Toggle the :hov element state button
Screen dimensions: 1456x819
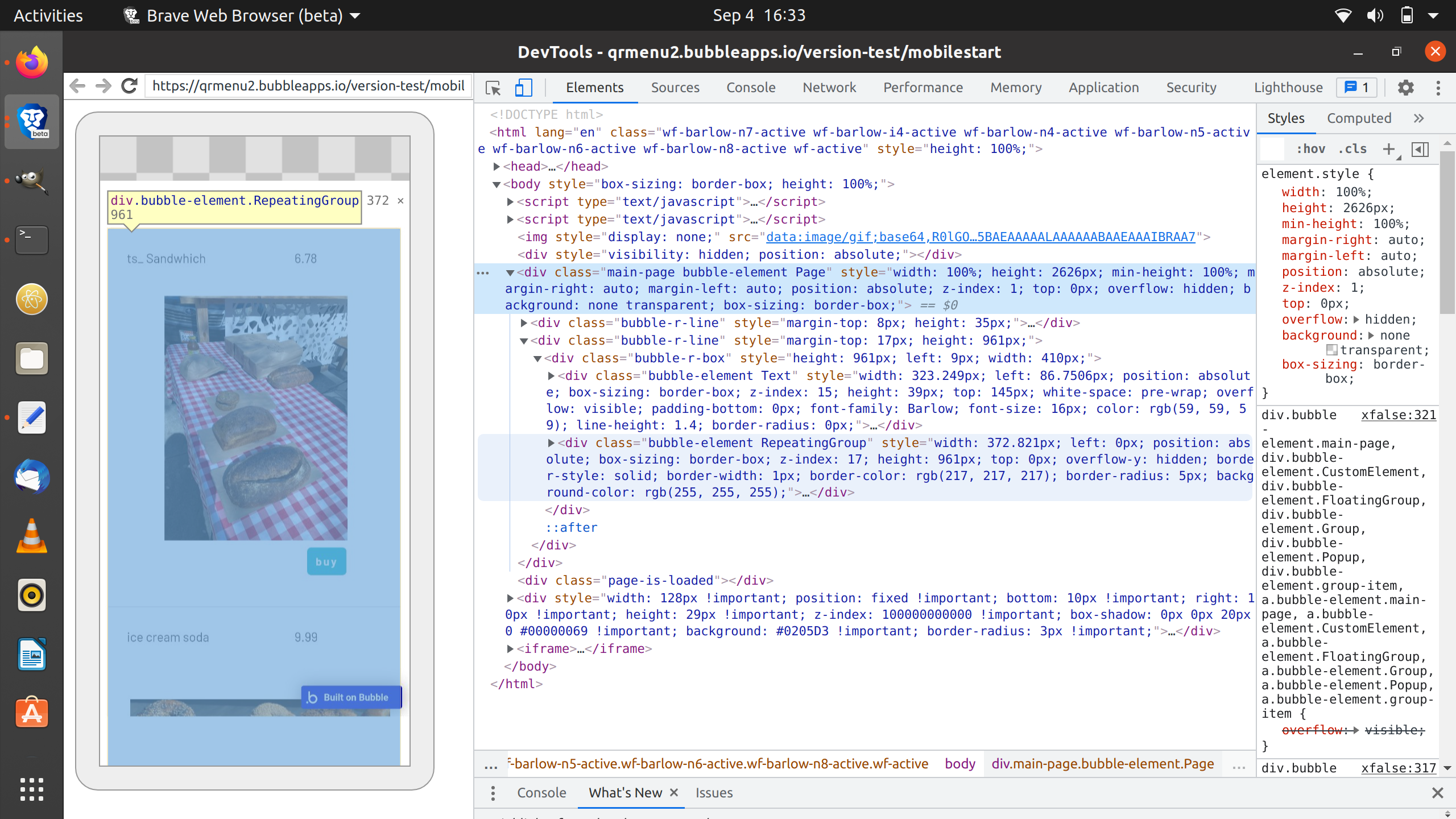[1310, 149]
